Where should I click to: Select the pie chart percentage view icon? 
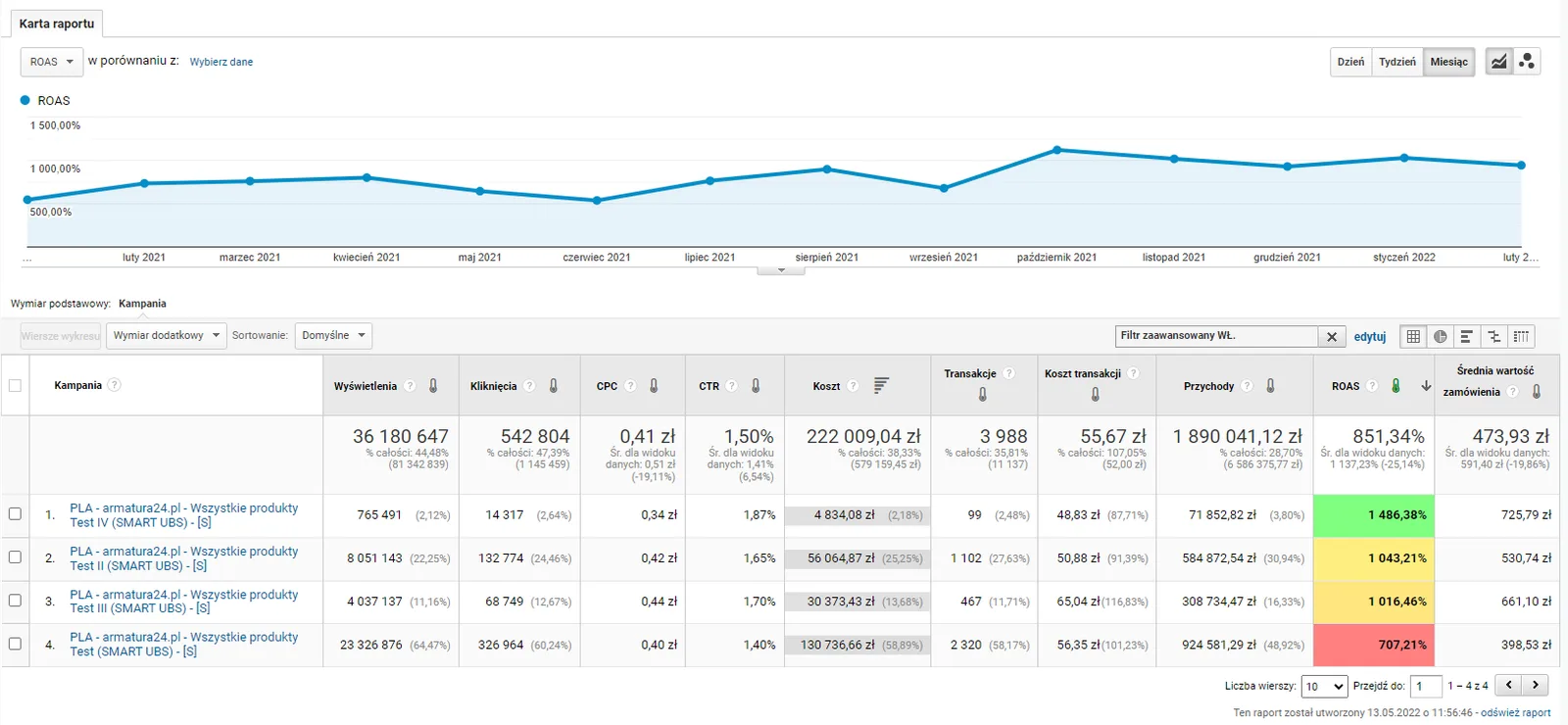pos(1440,336)
